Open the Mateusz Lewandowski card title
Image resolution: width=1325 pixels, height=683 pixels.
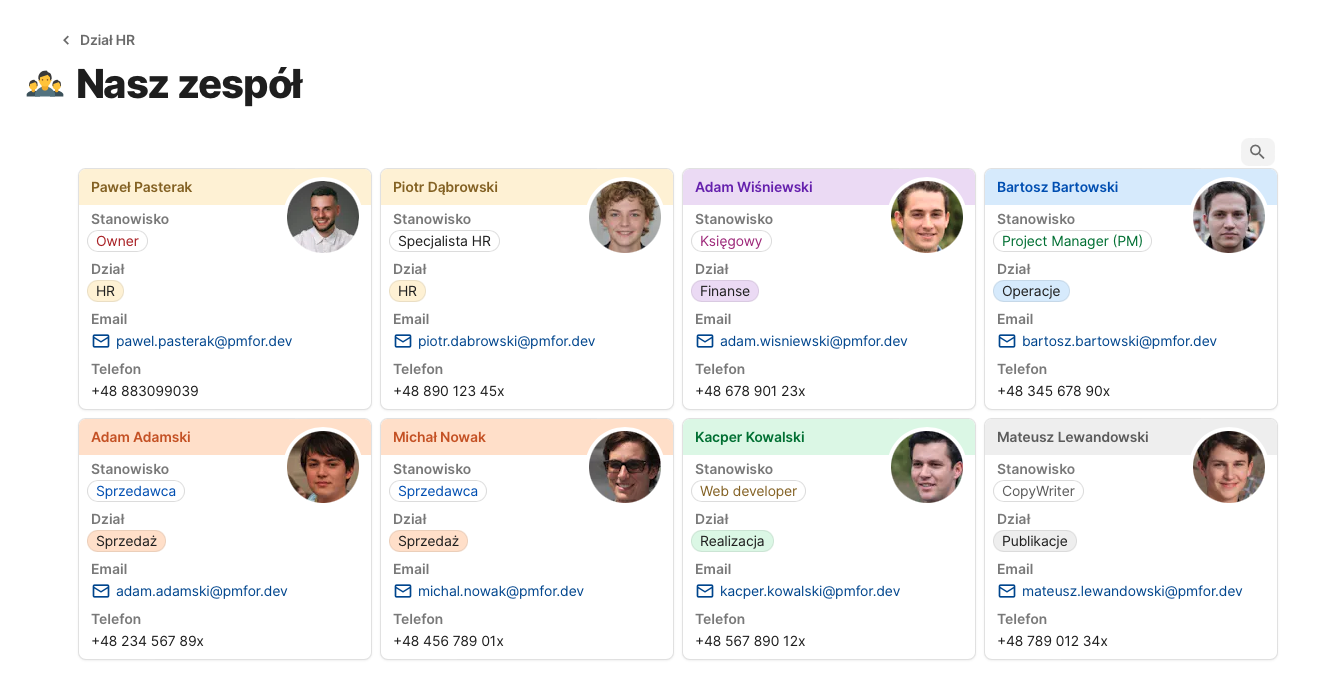[x=1058, y=437]
